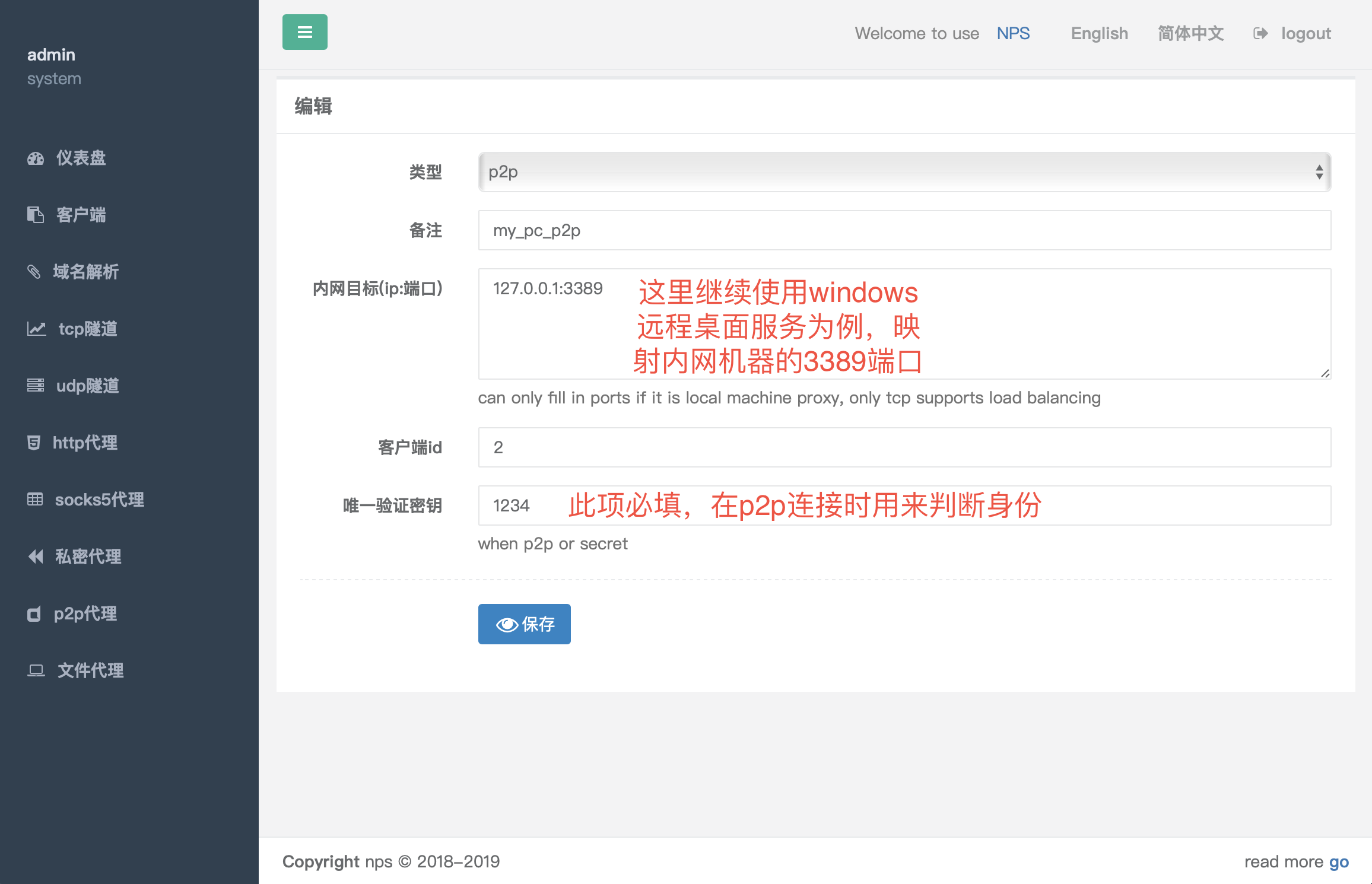
Task: Click the 'system' label under admin
Action: 54,79
